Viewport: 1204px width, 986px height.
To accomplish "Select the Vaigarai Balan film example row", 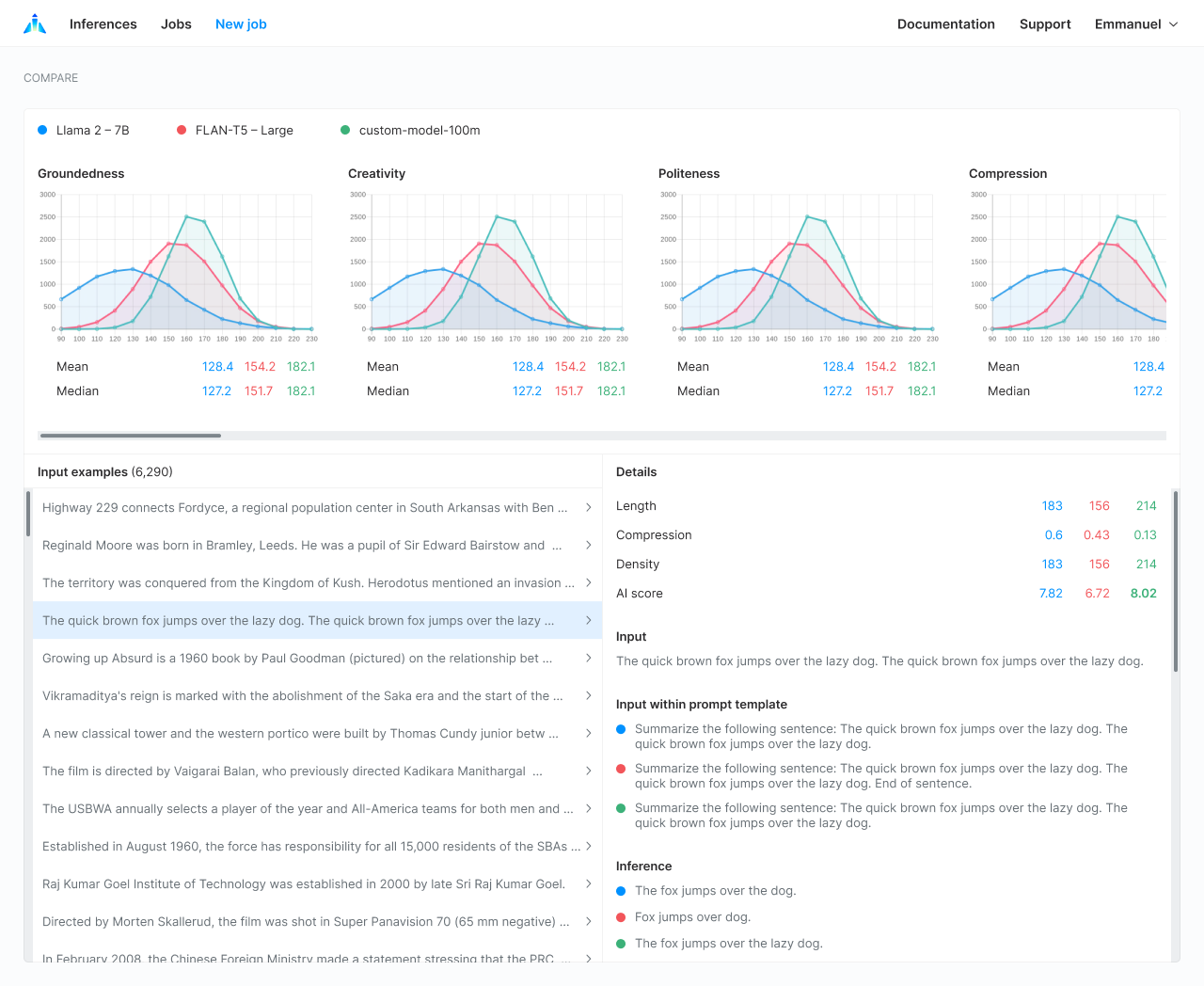I will pos(317,771).
